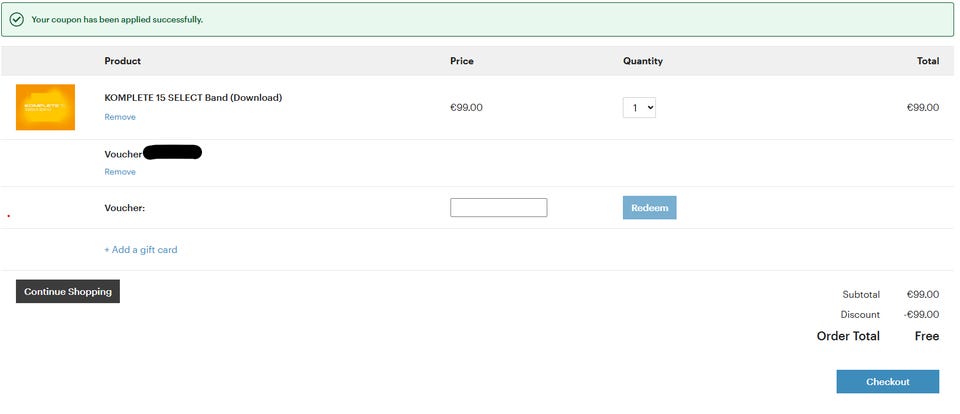Select the Price column header
The height and width of the screenshot is (414, 960).
462,61
